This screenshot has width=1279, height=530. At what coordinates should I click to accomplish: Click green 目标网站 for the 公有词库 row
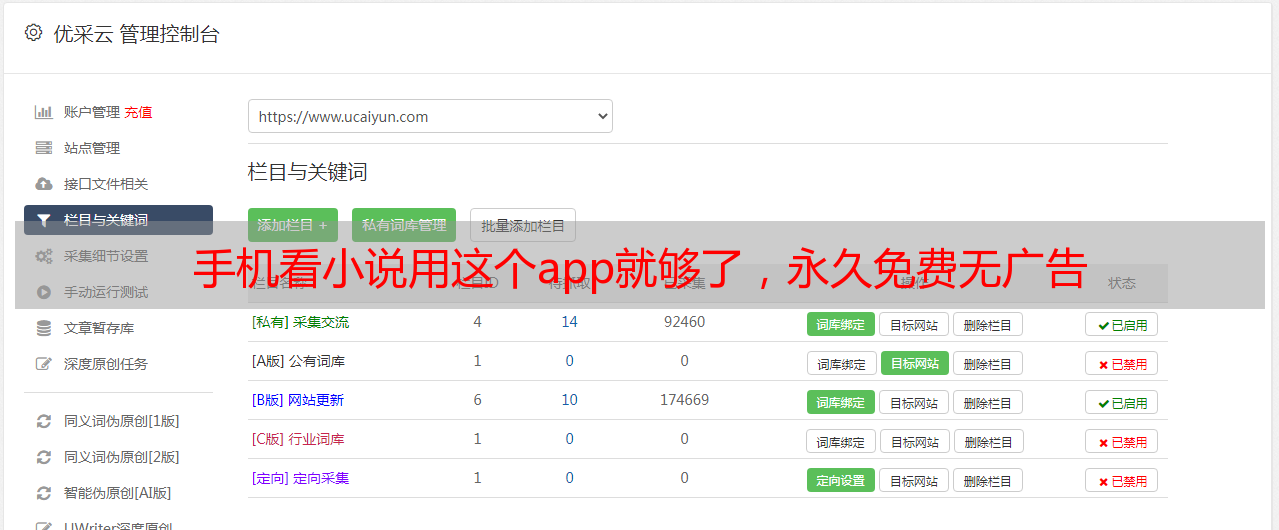(x=915, y=363)
